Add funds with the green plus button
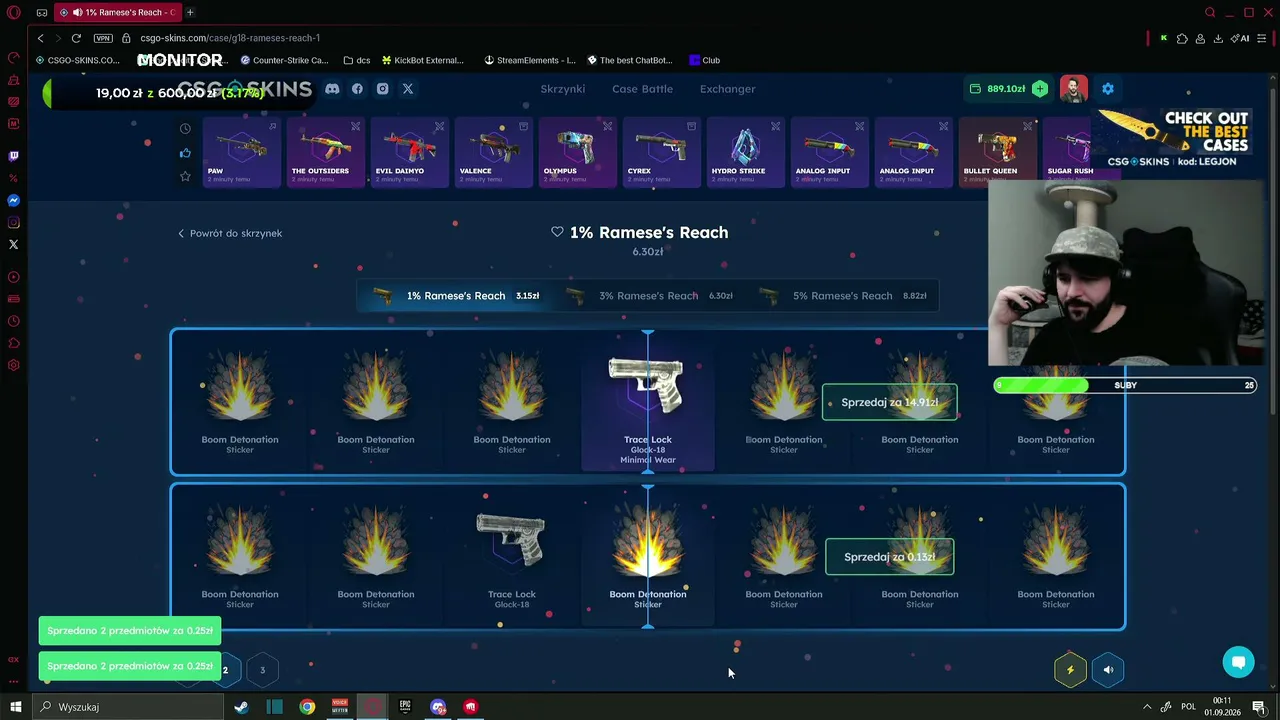The image size is (1280, 720). pos(1040,89)
